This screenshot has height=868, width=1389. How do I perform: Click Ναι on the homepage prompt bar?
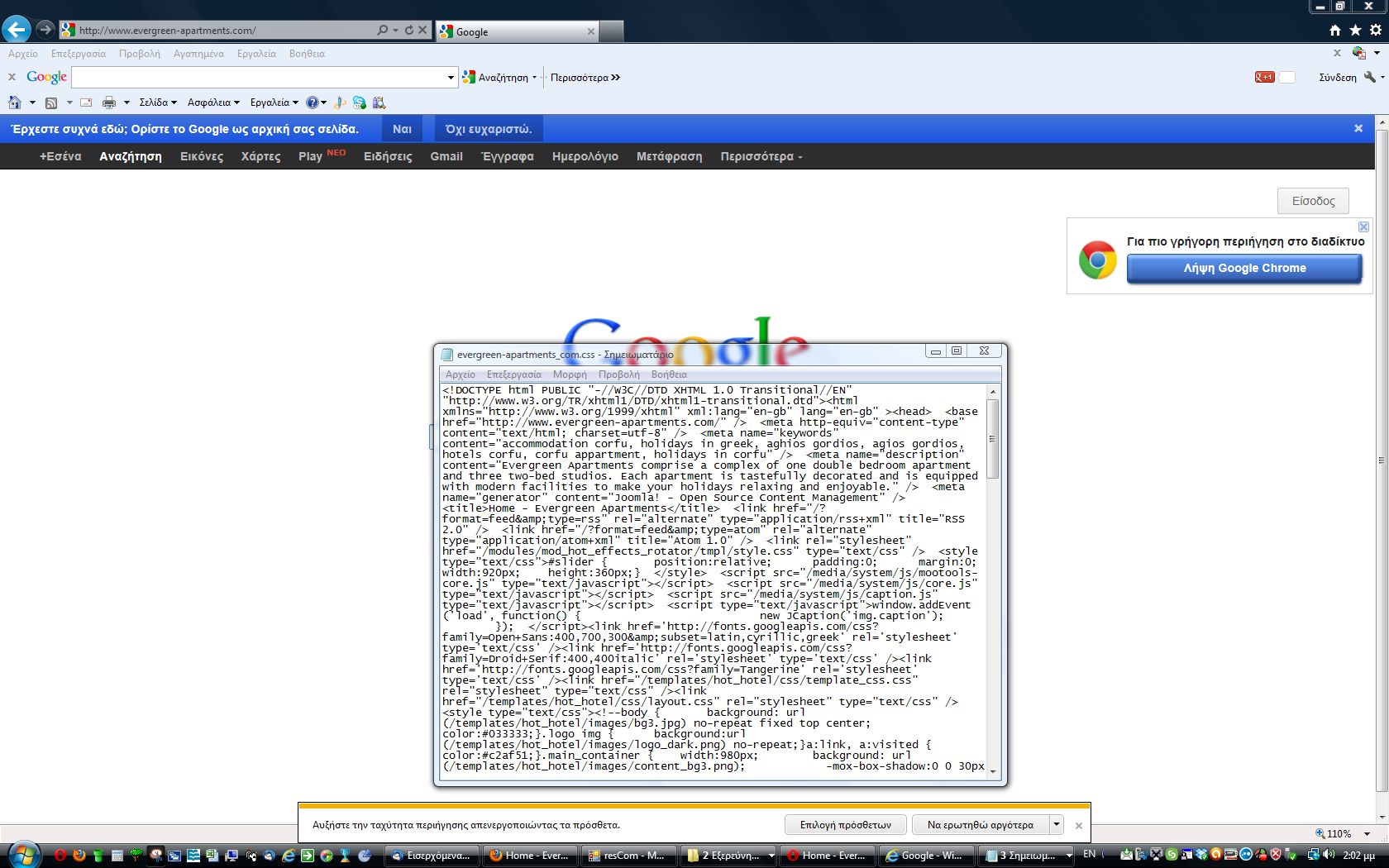click(403, 129)
